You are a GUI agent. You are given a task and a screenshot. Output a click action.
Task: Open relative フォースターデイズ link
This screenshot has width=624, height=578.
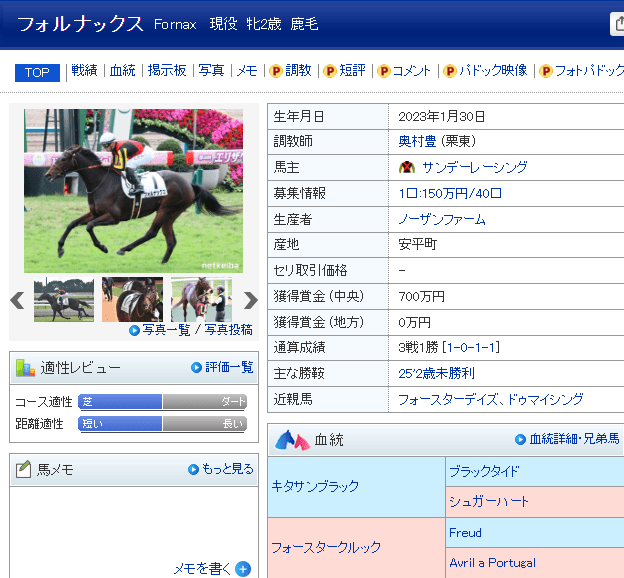[x=448, y=399]
